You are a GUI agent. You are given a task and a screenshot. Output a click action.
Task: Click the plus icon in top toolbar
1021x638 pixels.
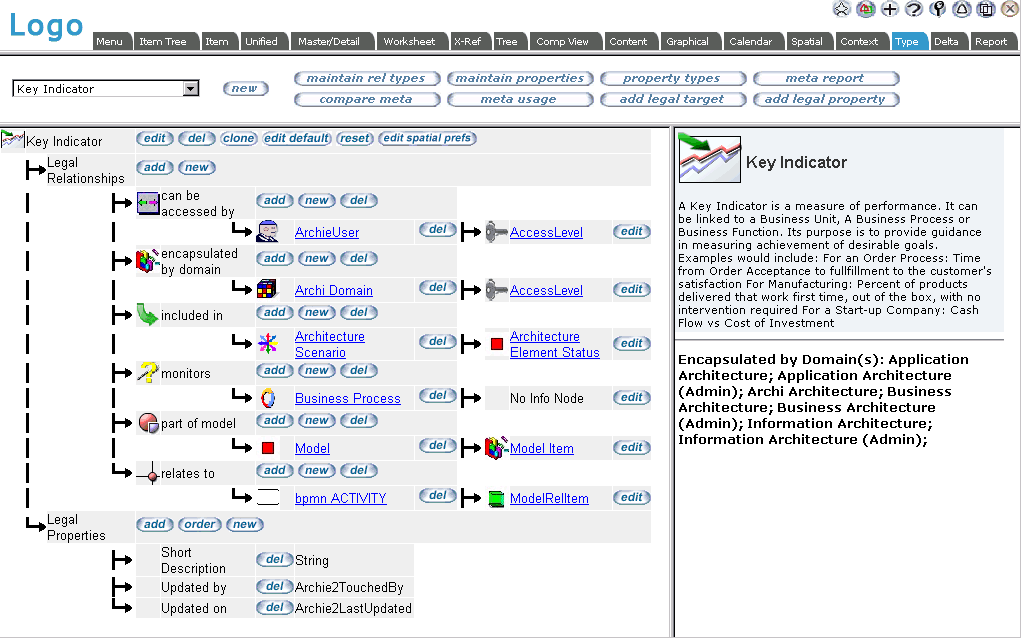click(890, 9)
